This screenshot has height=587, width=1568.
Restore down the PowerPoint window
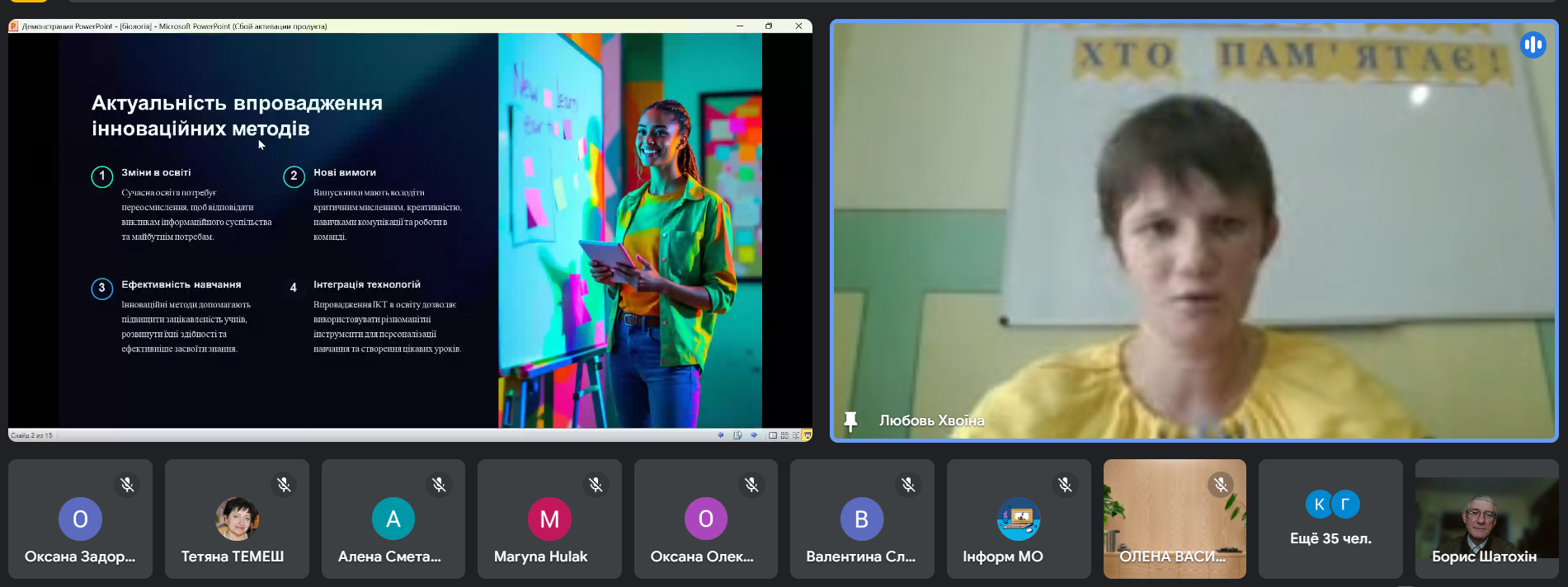click(769, 26)
